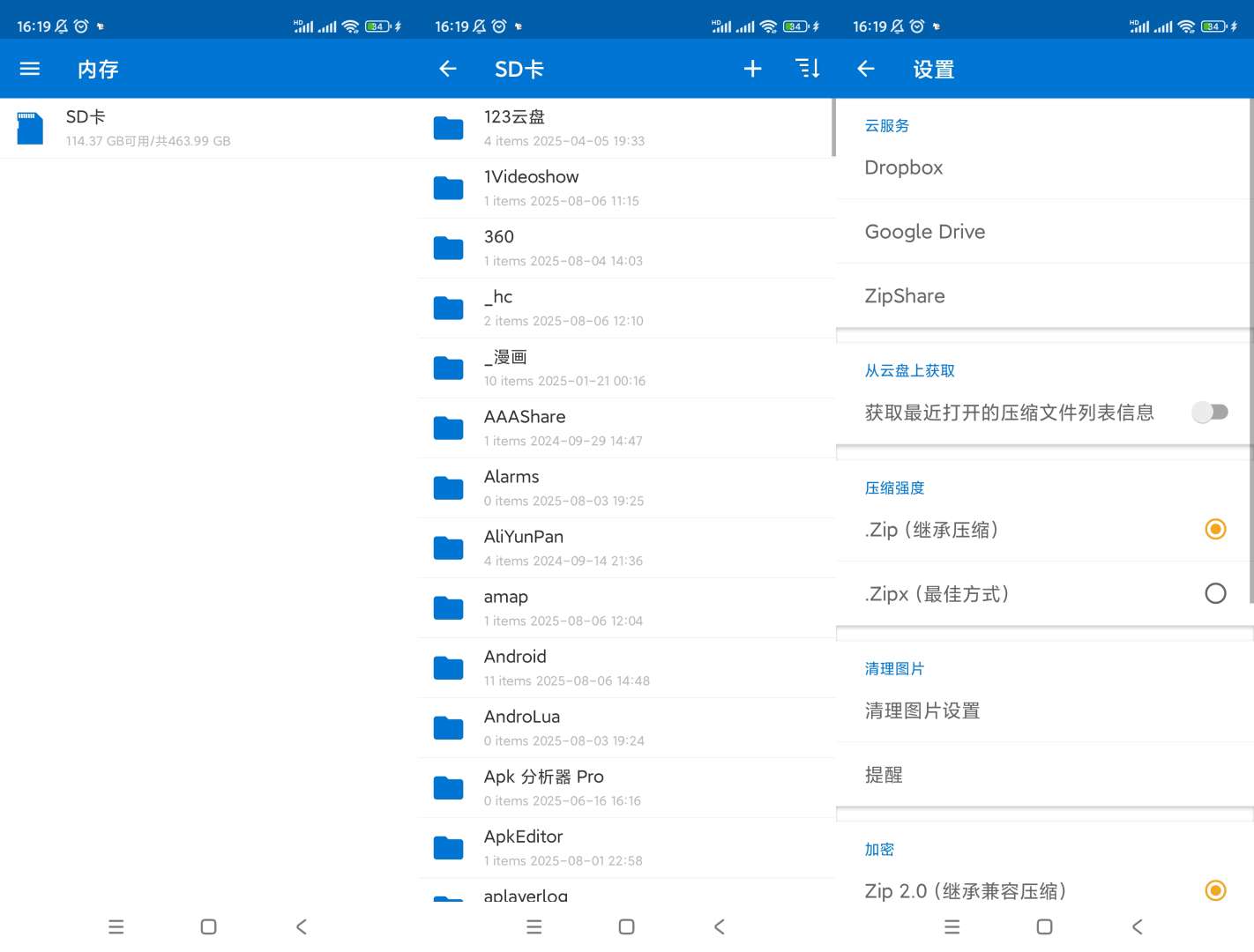Go back from the 设置 screen
This screenshot has height=952, width=1254.
[866, 69]
